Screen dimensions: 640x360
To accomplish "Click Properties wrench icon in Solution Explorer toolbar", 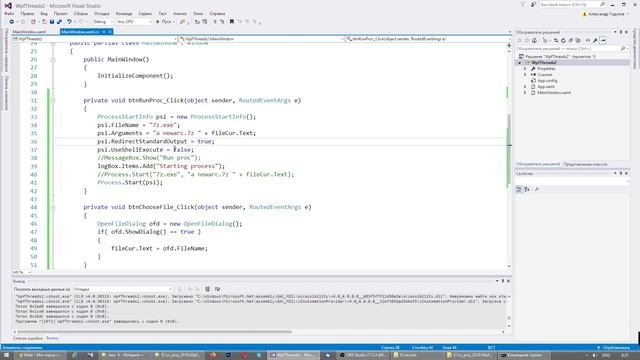I will pyautogui.click(x=596, y=40).
